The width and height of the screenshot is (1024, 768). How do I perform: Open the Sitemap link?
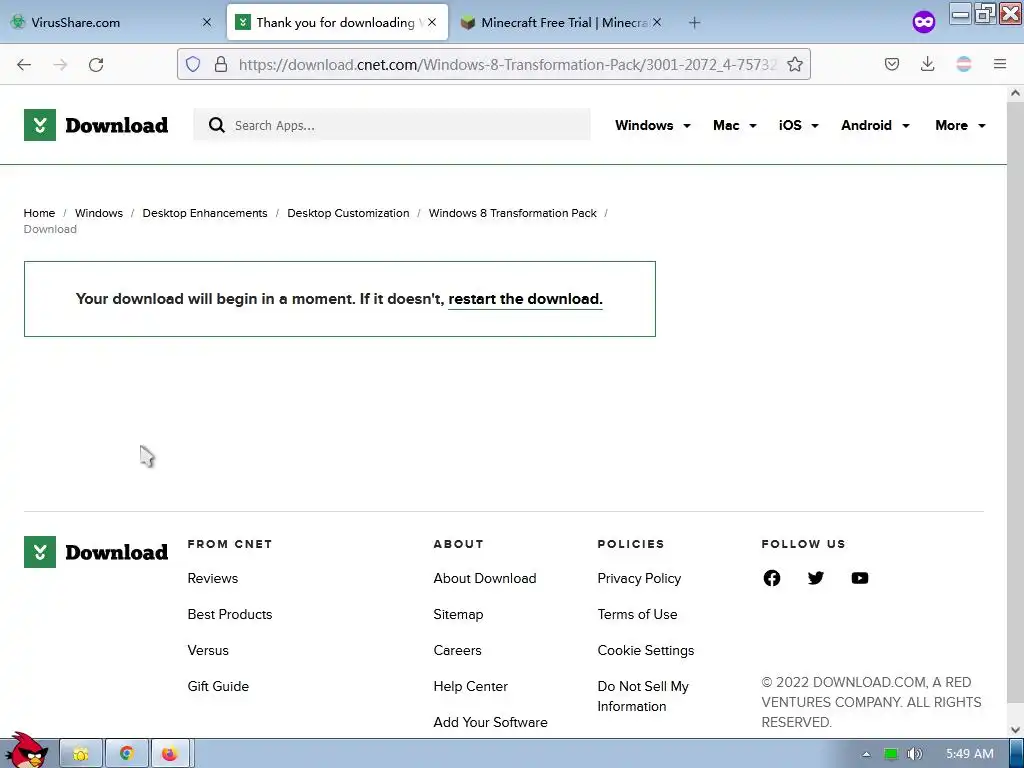[458, 614]
